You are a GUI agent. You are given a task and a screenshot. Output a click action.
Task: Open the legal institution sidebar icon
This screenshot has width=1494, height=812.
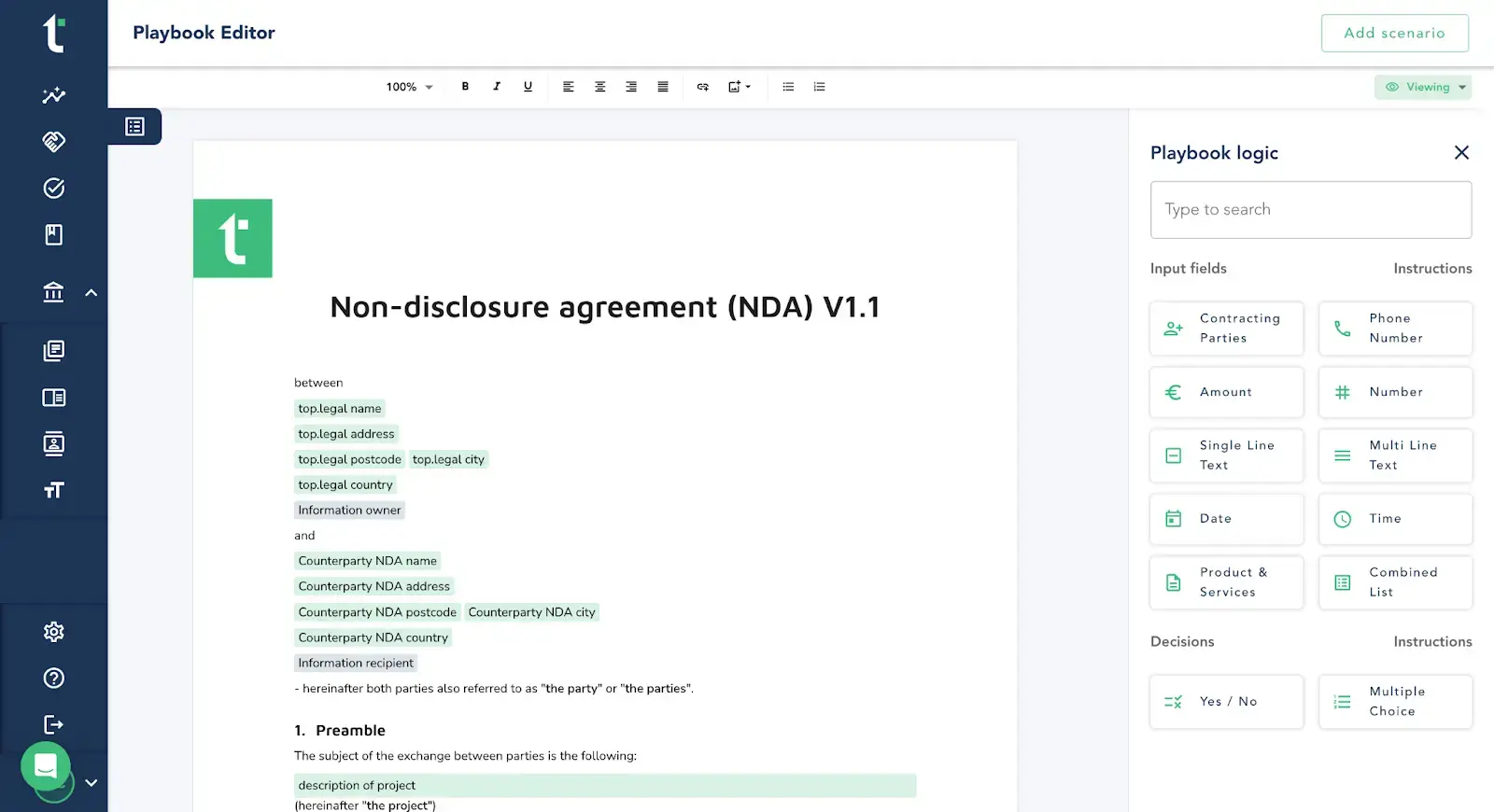coord(54,292)
